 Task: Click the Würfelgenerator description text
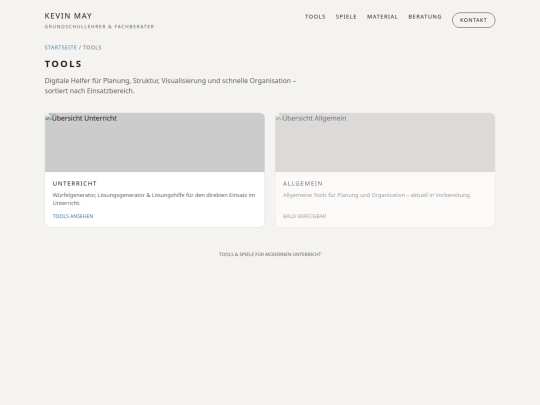[x=154, y=199]
